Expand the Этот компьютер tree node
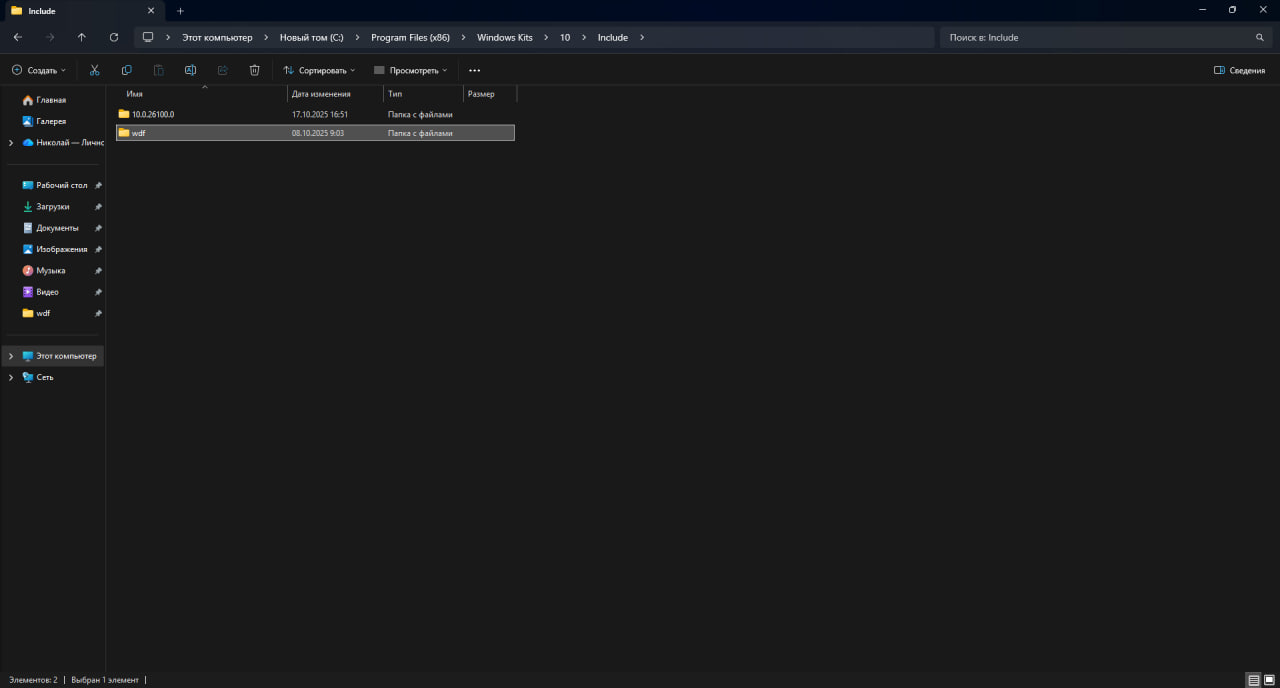The height and width of the screenshot is (688, 1280). point(11,356)
